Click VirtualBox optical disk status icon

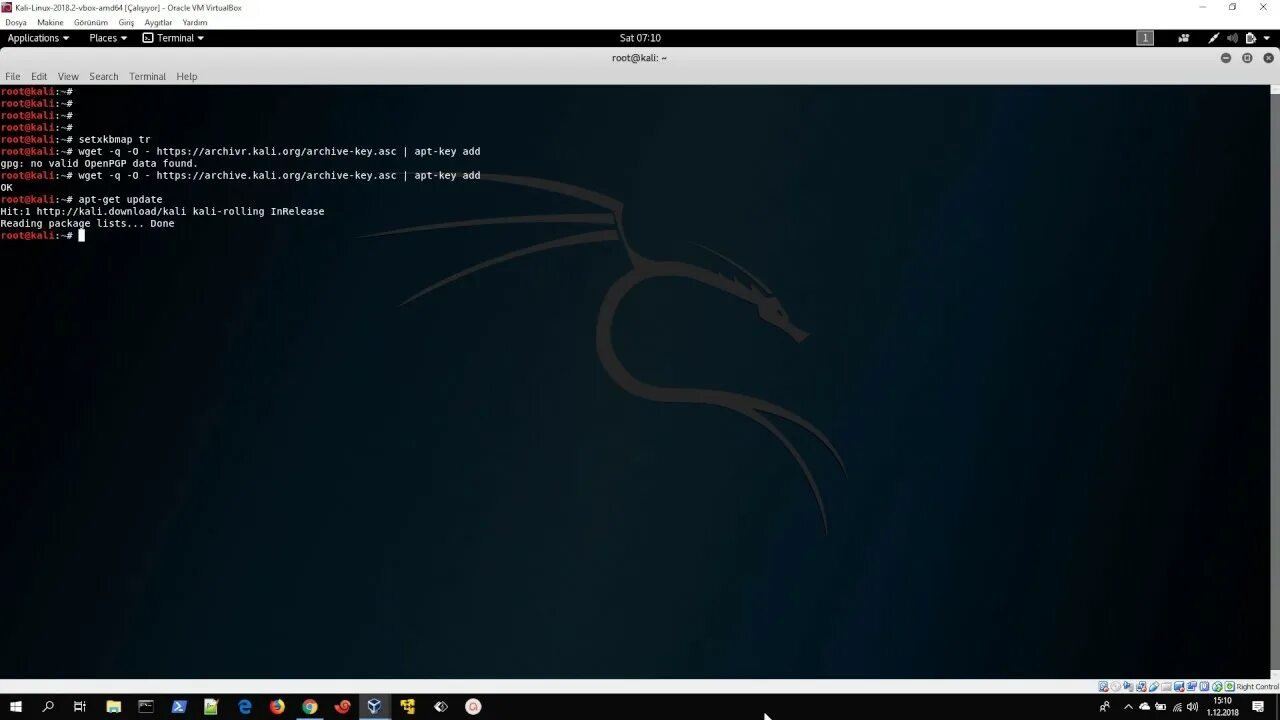(x=1116, y=687)
